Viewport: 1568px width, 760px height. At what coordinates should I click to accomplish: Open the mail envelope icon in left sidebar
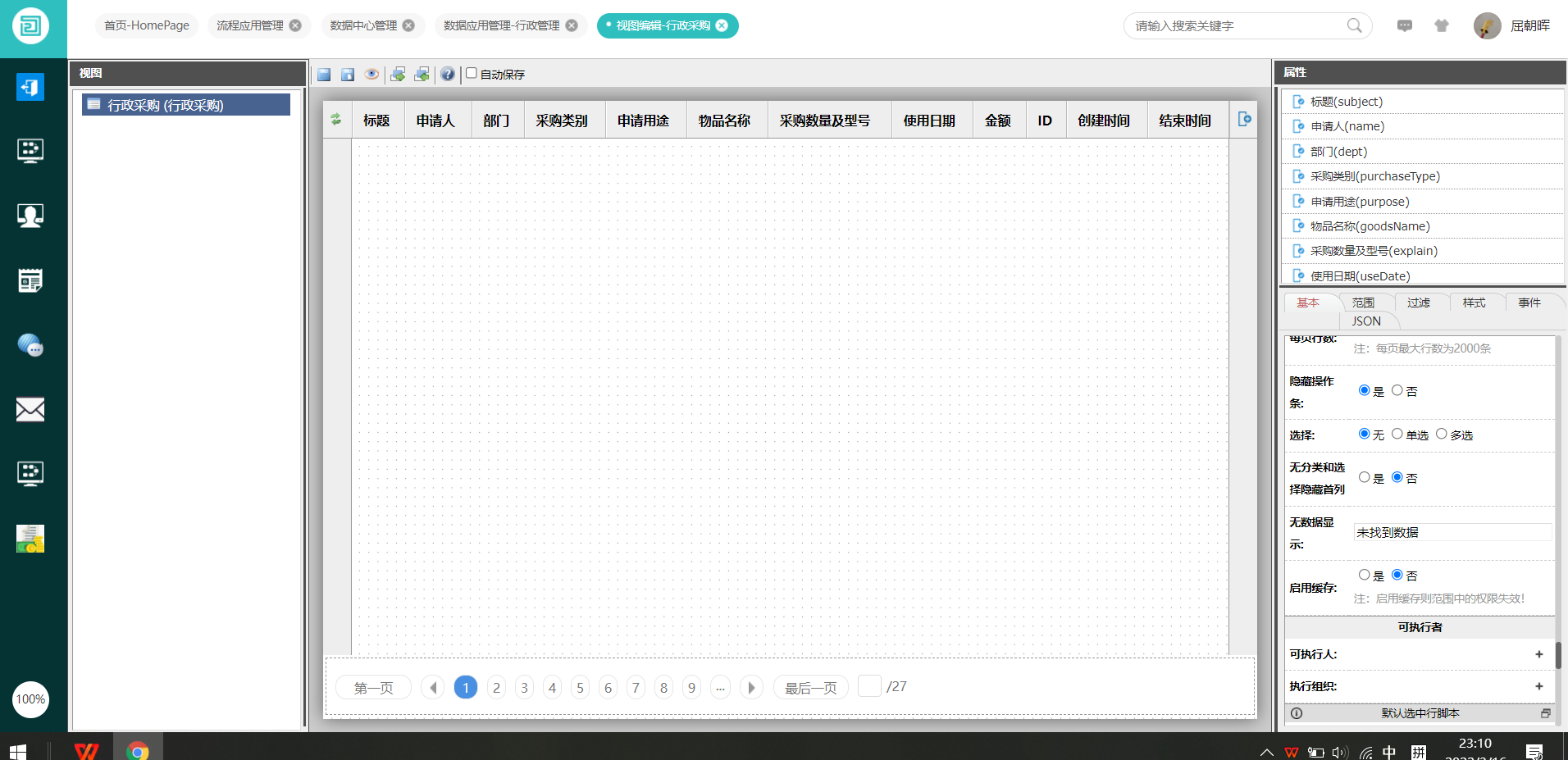click(x=30, y=409)
